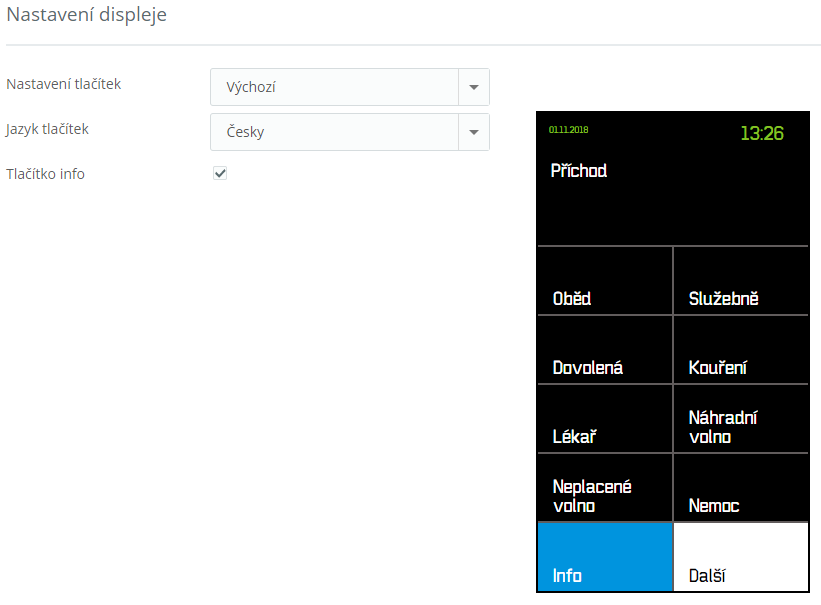The image size is (821, 605).
Task: Click the green 13:26 clock display
Action: click(x=761, y=133)
